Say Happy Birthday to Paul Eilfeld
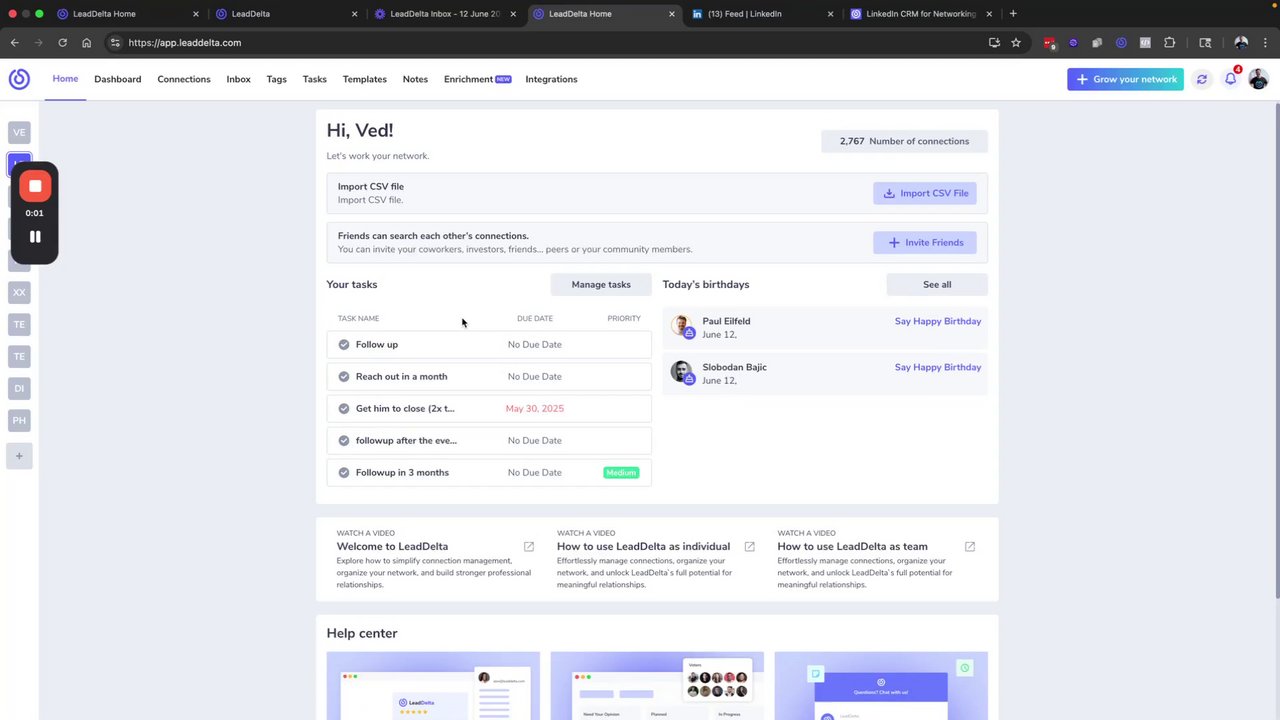The height and width of the screenshot is (720, 1280). 938,321
